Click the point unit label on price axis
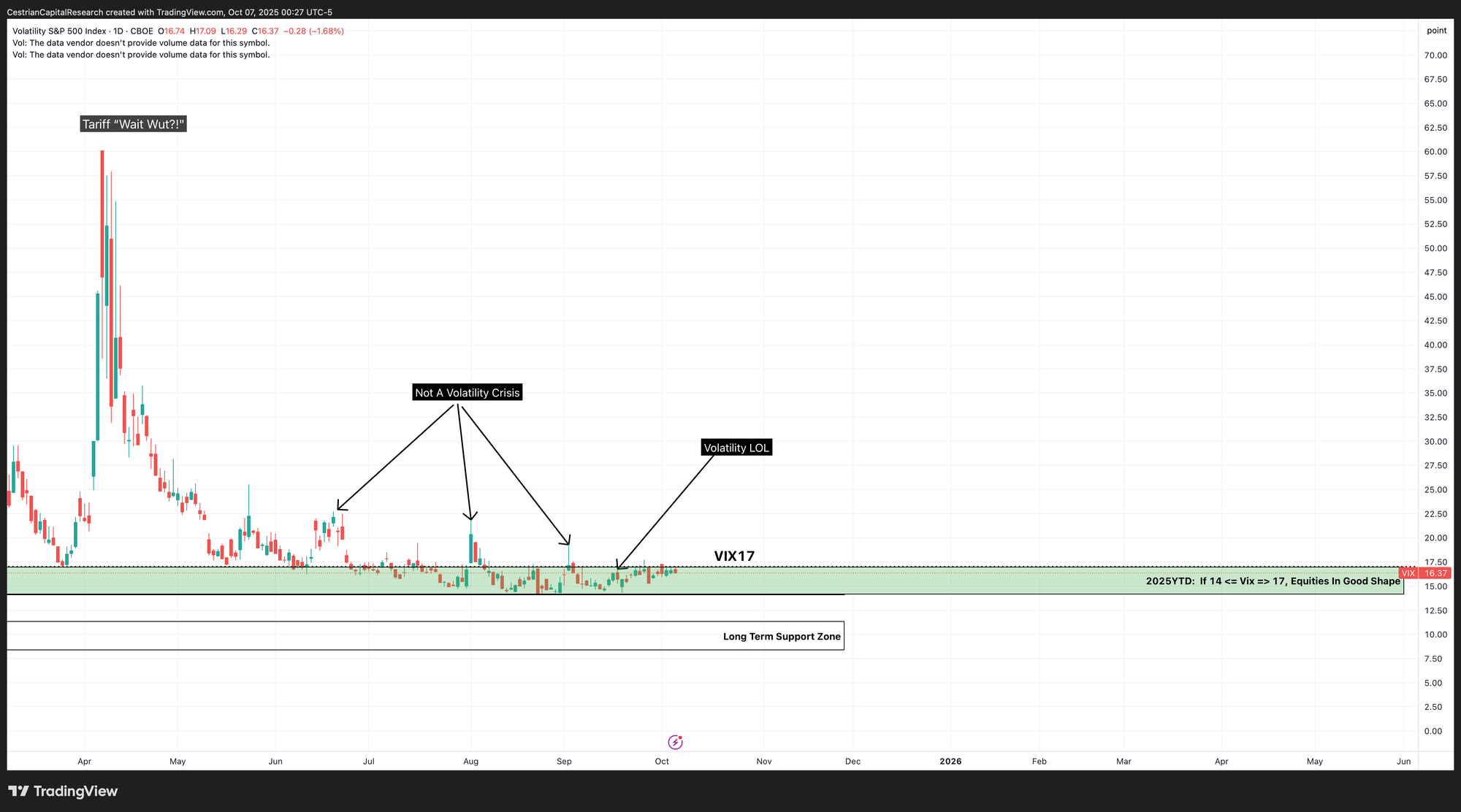This screenshot has width=1461, height=812. point(1436,31)
